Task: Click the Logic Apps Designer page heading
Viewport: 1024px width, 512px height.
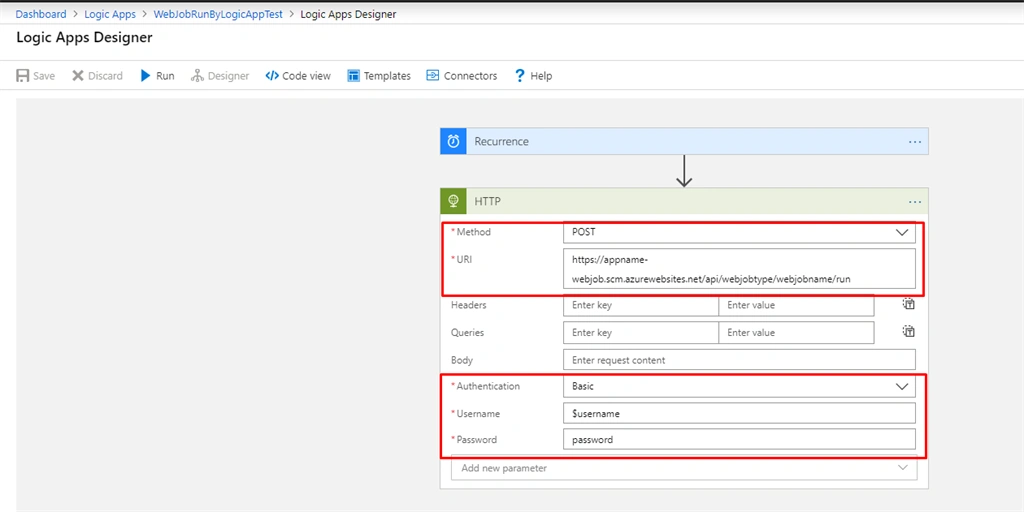Action: [x=84, y=37]
